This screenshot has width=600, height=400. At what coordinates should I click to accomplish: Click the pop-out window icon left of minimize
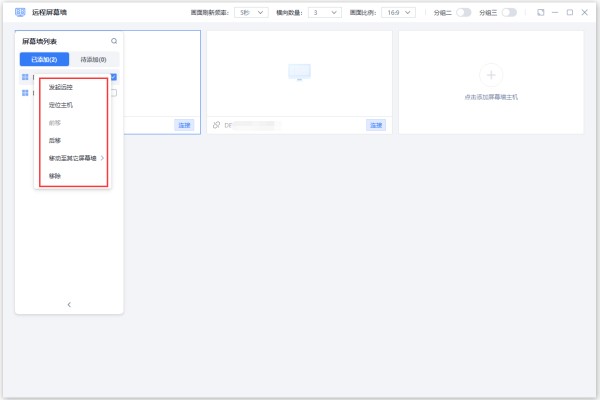(x=541, y=13)
